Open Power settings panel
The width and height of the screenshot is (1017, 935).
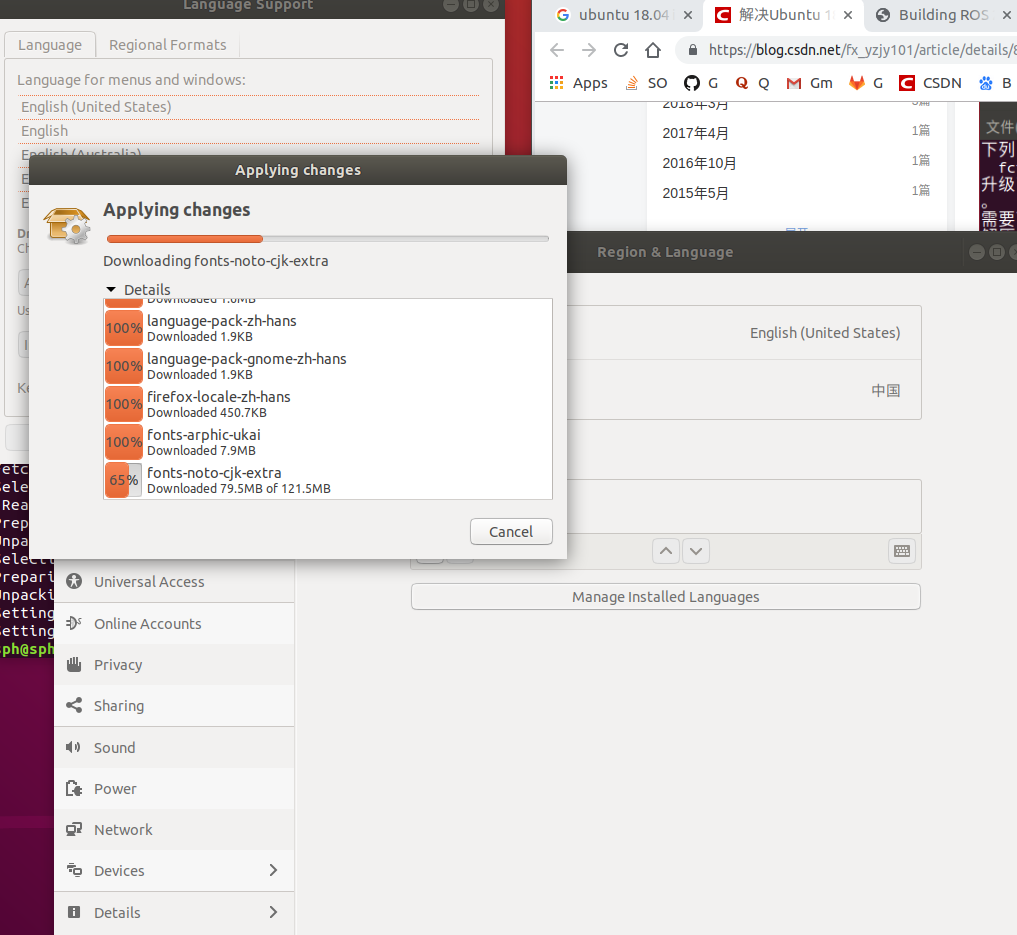tap(174, 788)
